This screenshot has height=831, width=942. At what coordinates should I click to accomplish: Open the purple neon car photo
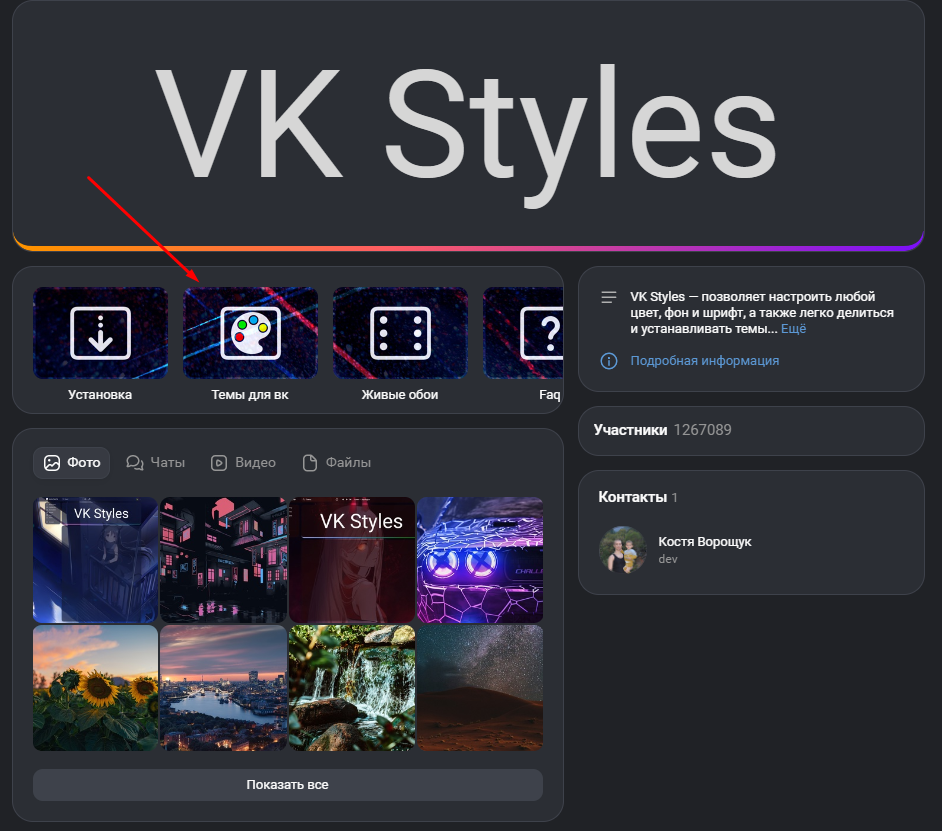pos(480,560)
